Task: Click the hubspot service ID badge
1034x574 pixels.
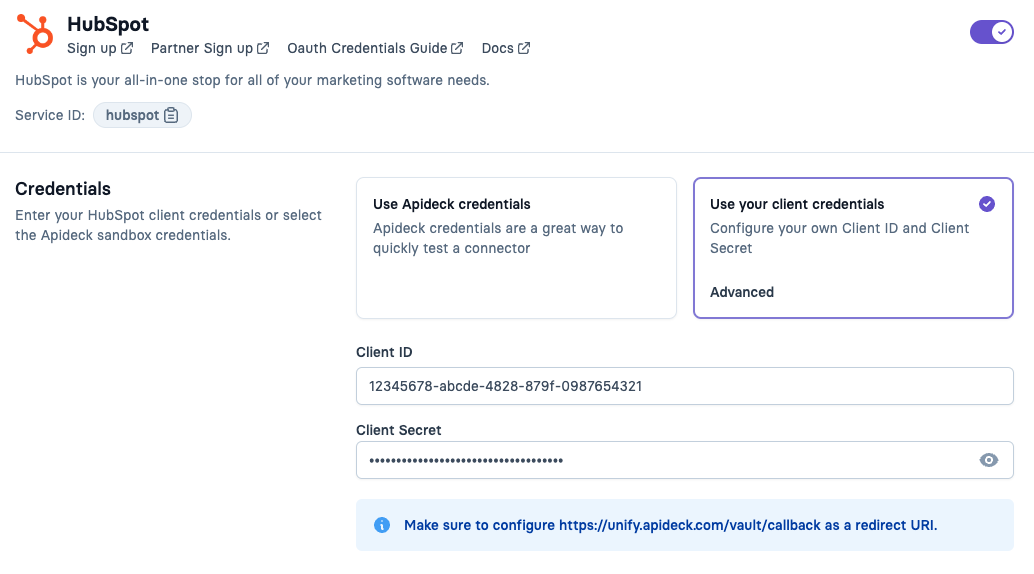Action: pos(142,115)
